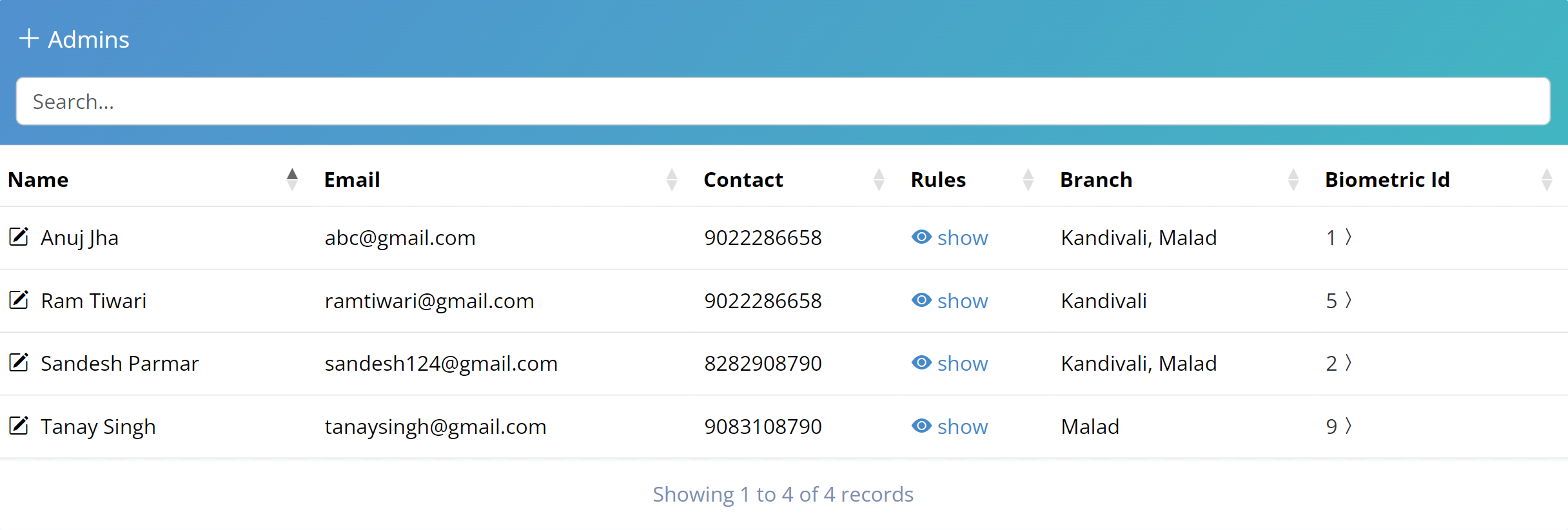Click email sandesh124@gmail.com
This screenshot has width=1568, height=530.
(x=441, y=364)
